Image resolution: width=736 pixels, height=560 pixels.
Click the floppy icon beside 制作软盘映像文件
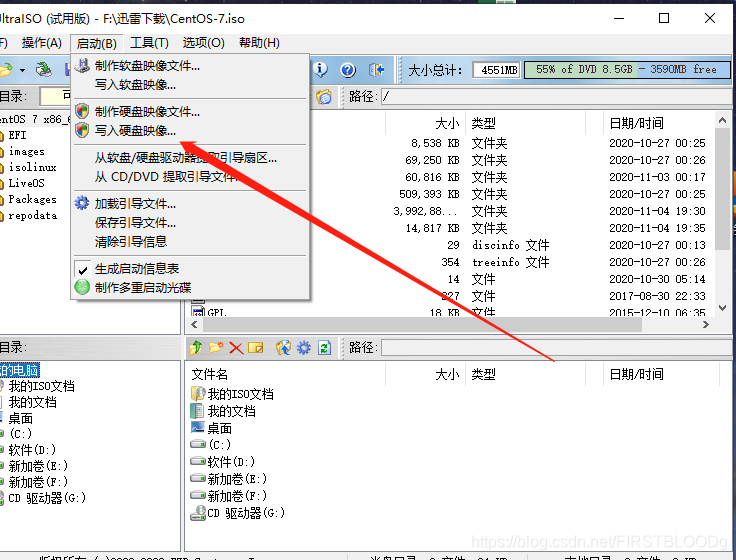click(82, 65)
